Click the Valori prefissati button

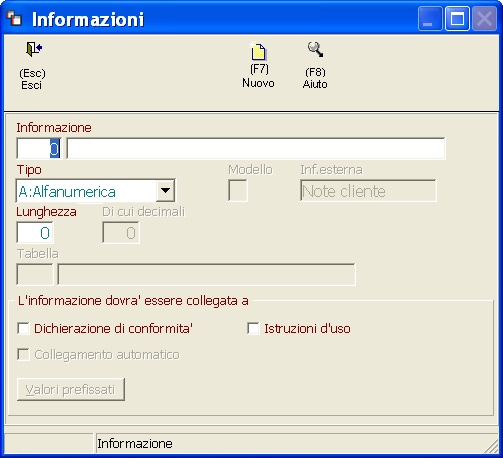click(x=71, y=389)
